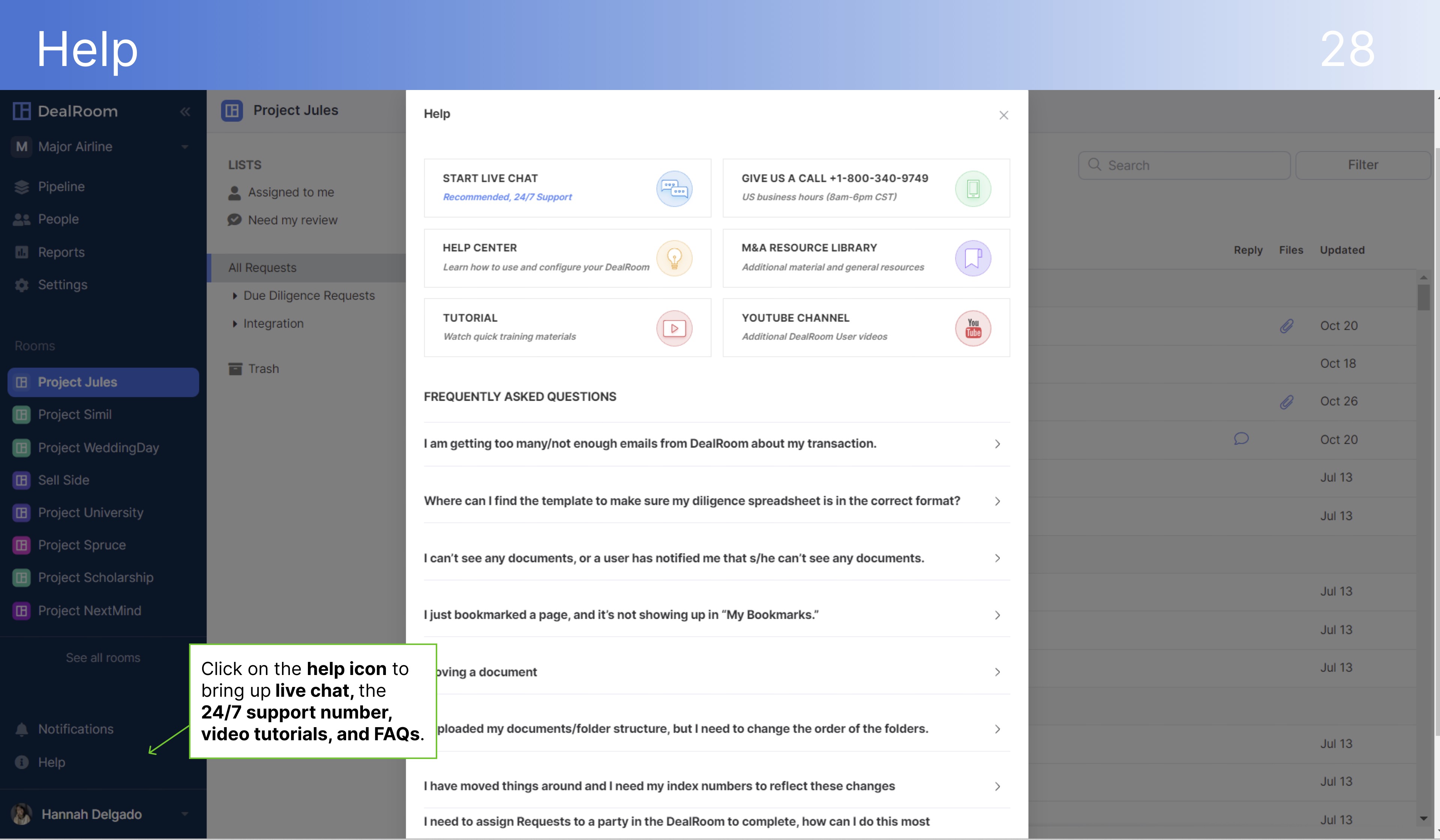1440x840 pixels.
Task: Select the Settings menu item
Action: [62, 284]
